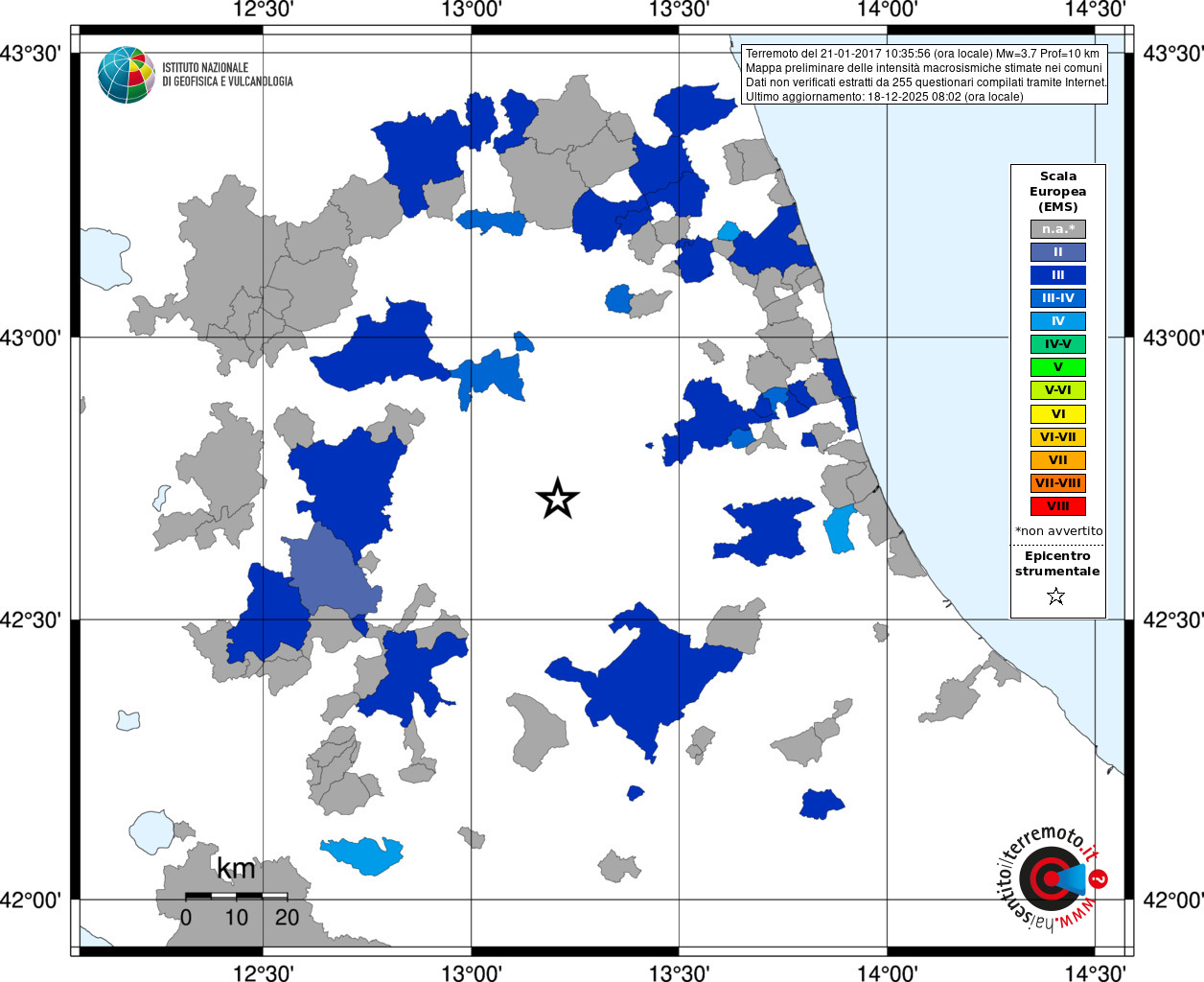Click the epicenter star symbol in legend
Screen dimensions: 1204x982
(x=1056, y=596)
